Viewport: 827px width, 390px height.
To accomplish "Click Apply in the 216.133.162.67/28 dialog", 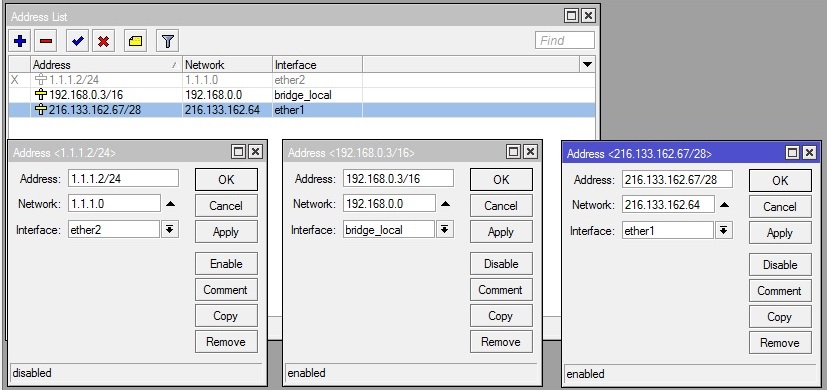I will 780,233.
